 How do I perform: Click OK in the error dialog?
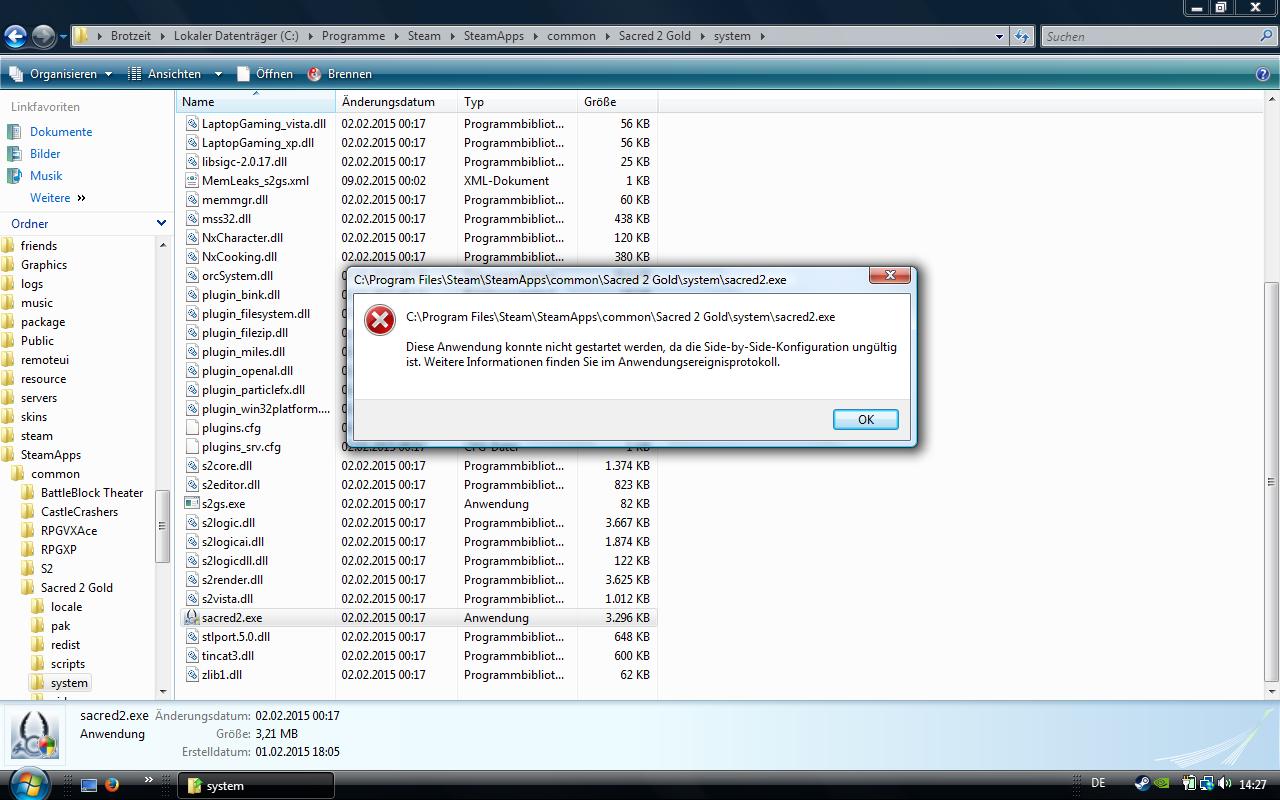(x=865, y=420)
